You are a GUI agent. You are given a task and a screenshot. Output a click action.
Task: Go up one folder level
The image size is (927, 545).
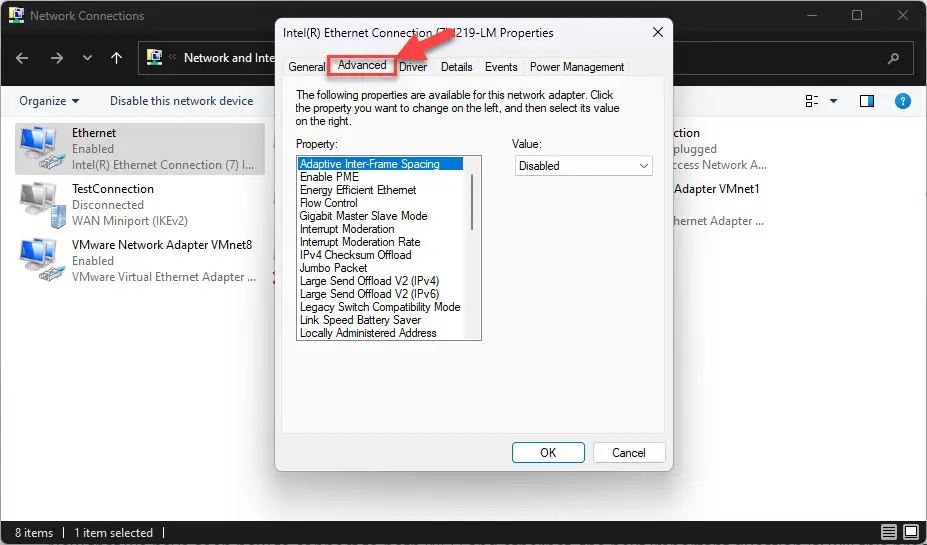pyautogui.click(x=116, y=58)
